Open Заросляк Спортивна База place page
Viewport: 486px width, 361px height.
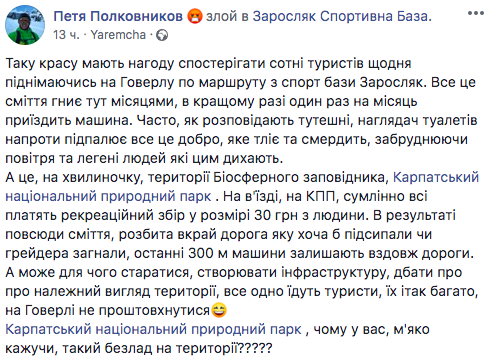(340, 16)
